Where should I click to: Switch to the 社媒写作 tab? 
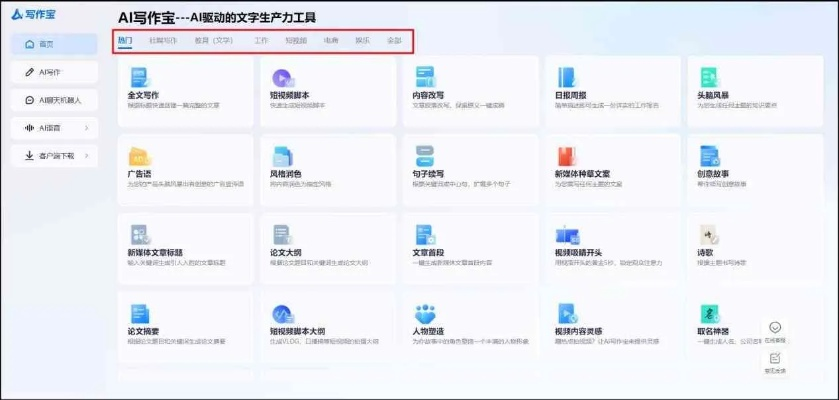[x=163, y=41]
